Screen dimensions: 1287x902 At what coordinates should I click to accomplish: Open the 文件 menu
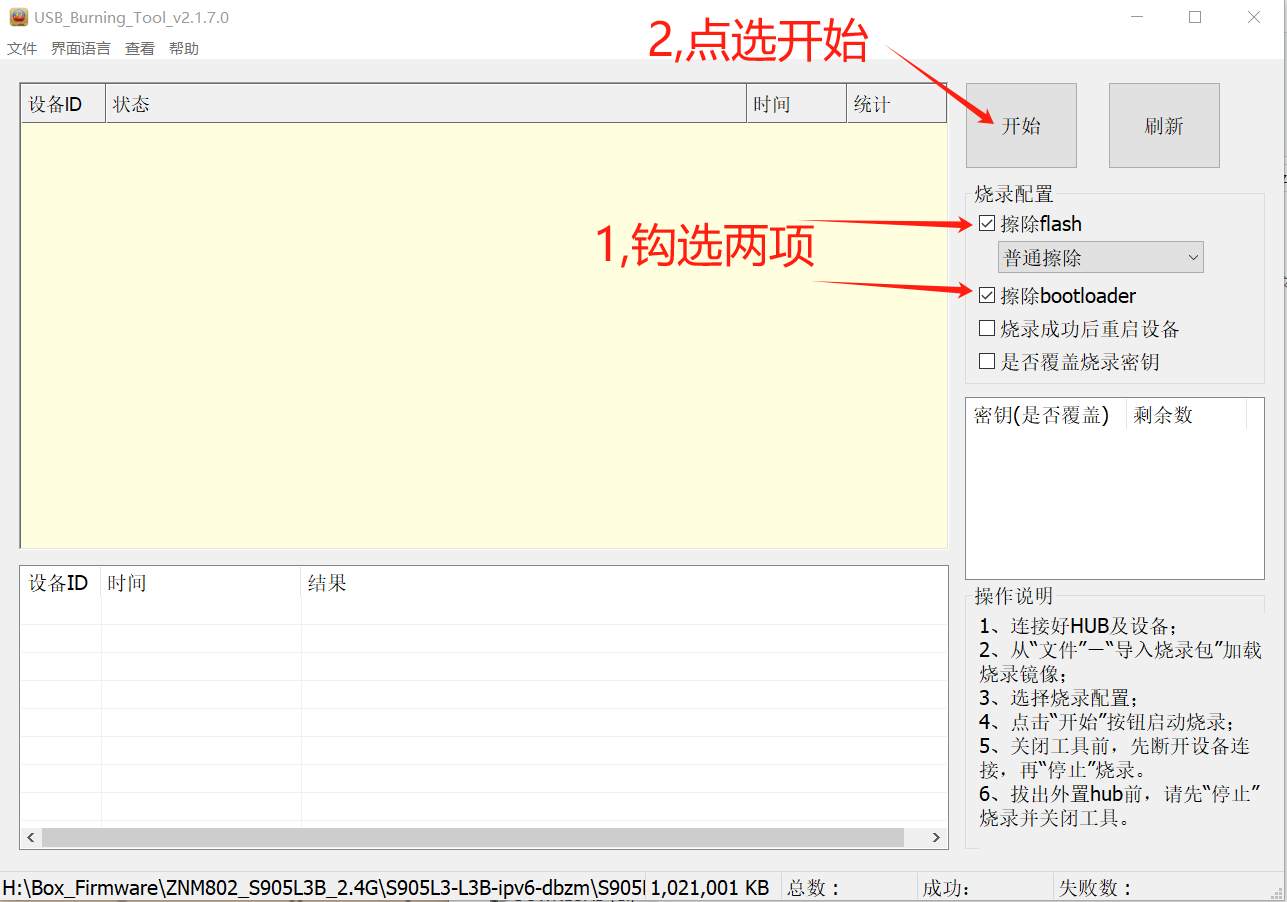point(22,48)
